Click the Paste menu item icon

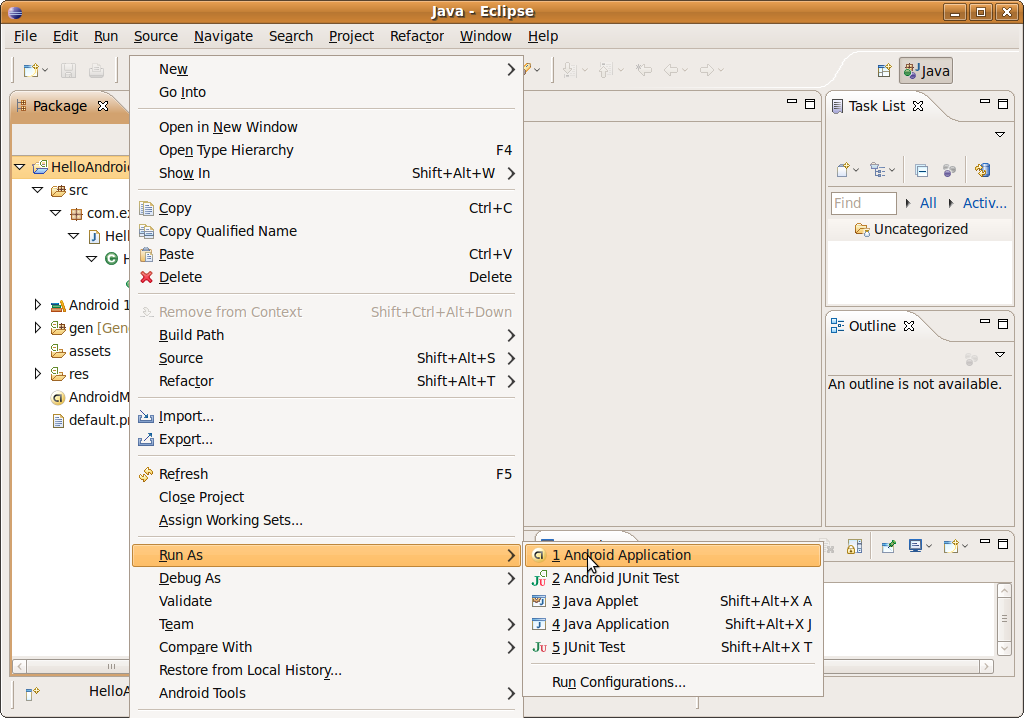[x=146, y=254]
